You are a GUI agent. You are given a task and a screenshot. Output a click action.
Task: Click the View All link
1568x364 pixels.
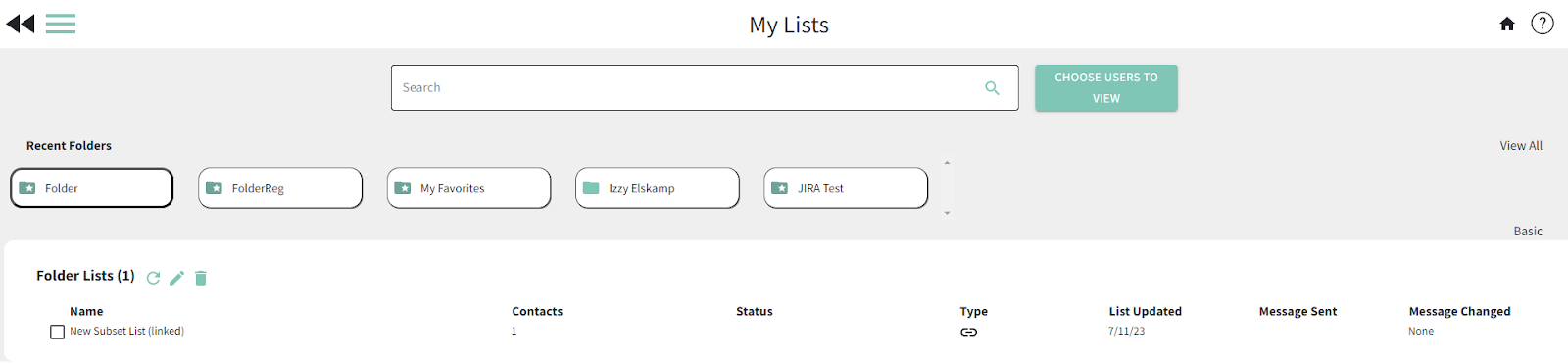pos(1521,145)
